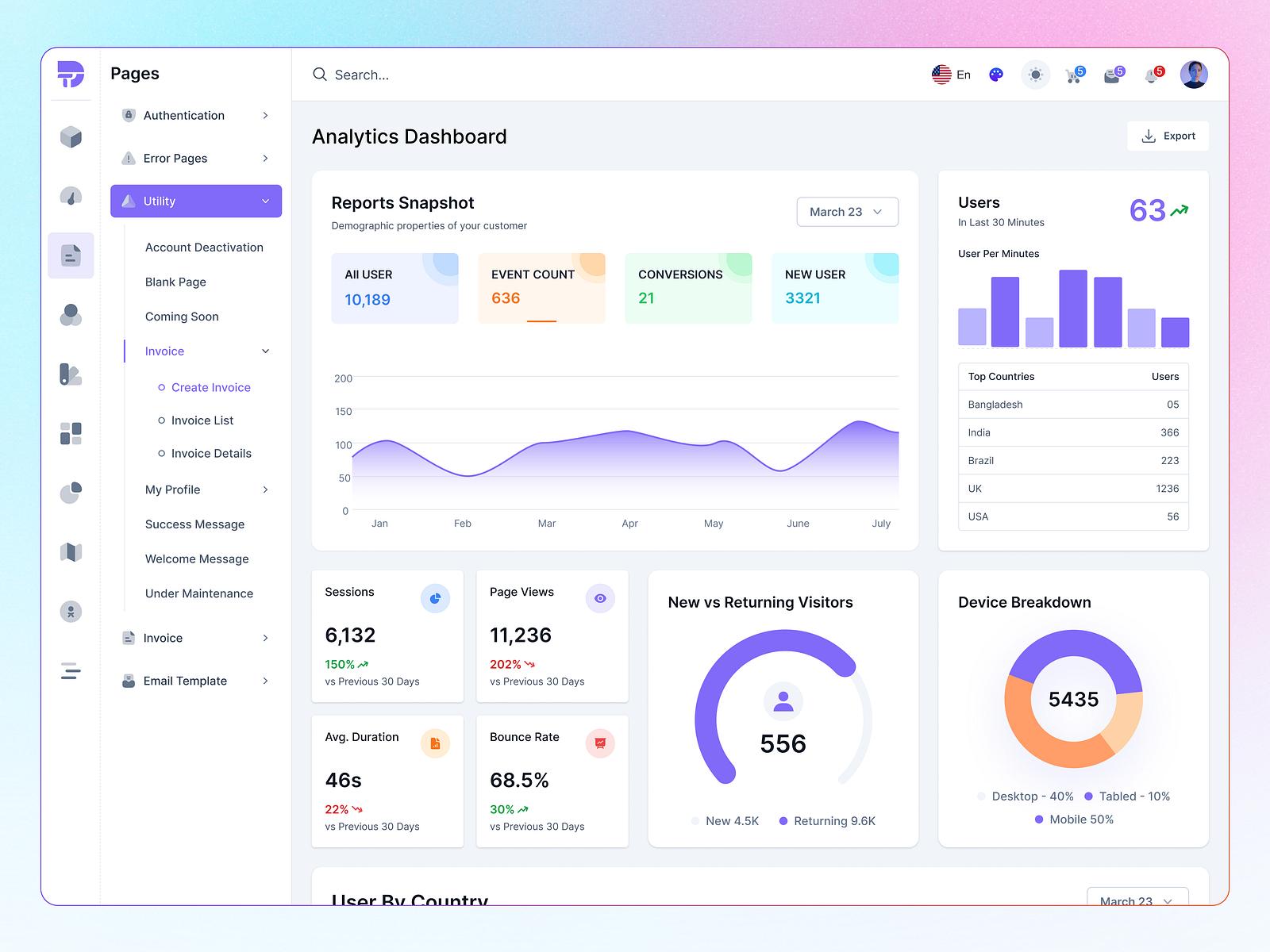Open the messages inbox icon
Image resolution: width=1270 pixels, height=952 pixels.
click(x=1113, y=75)
